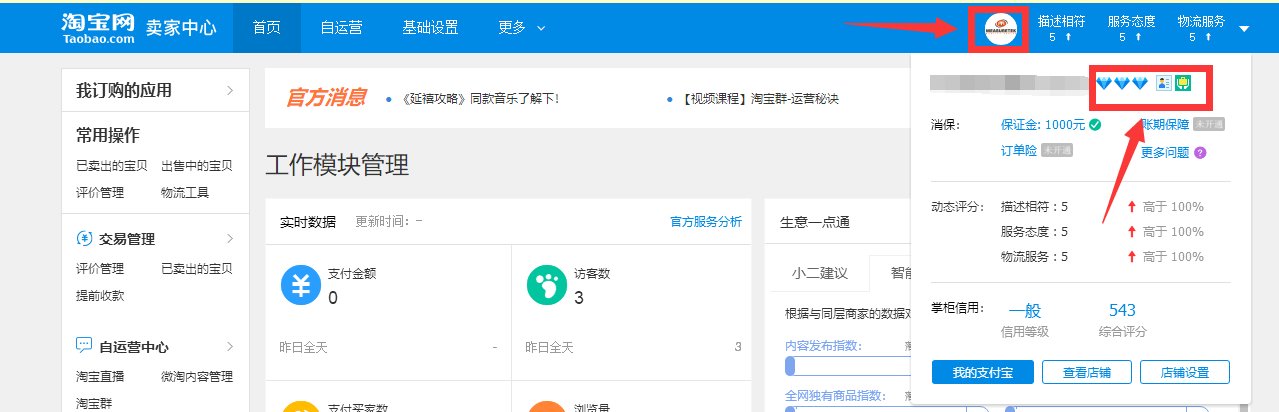Image resolution: width=1279 pixels, height=412 pixels.
Task: Click the 一般 credit level value
Action: point(1024,310)
